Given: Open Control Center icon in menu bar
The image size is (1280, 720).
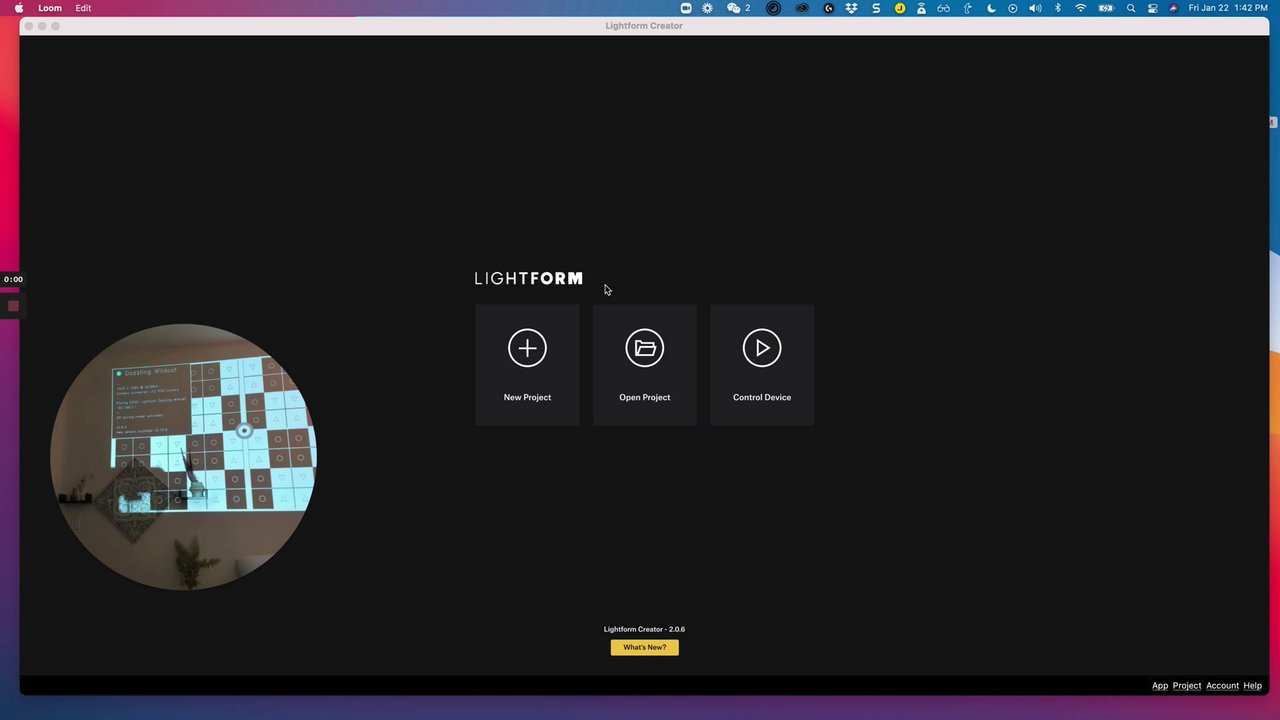Looking at the screenshot, I should click(1153, 8).
